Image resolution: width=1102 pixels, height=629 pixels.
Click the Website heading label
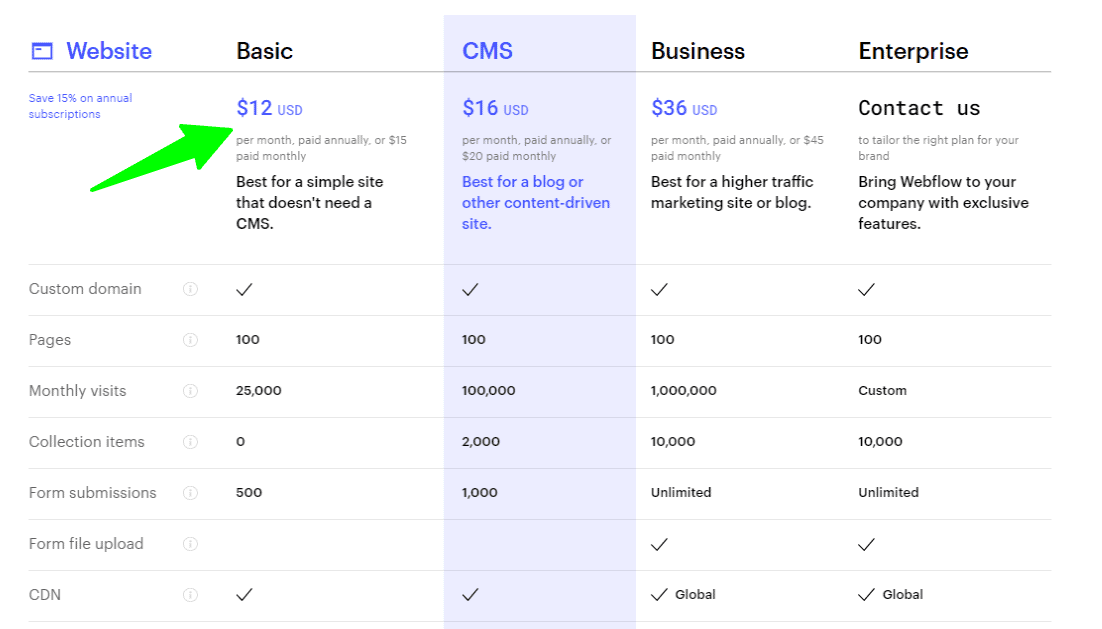click(x=109, y=51)
